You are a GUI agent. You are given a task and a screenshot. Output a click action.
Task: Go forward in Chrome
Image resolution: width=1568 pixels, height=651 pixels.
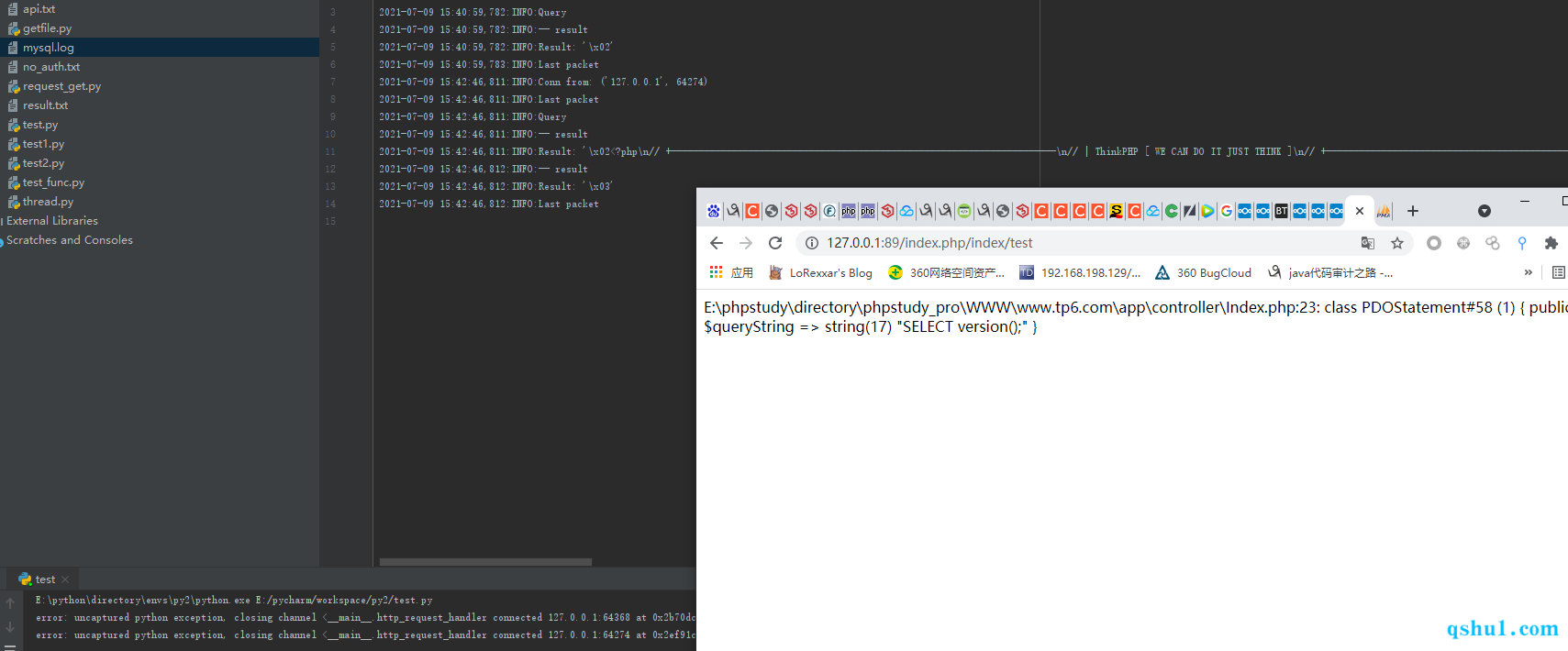pos(746,243)
